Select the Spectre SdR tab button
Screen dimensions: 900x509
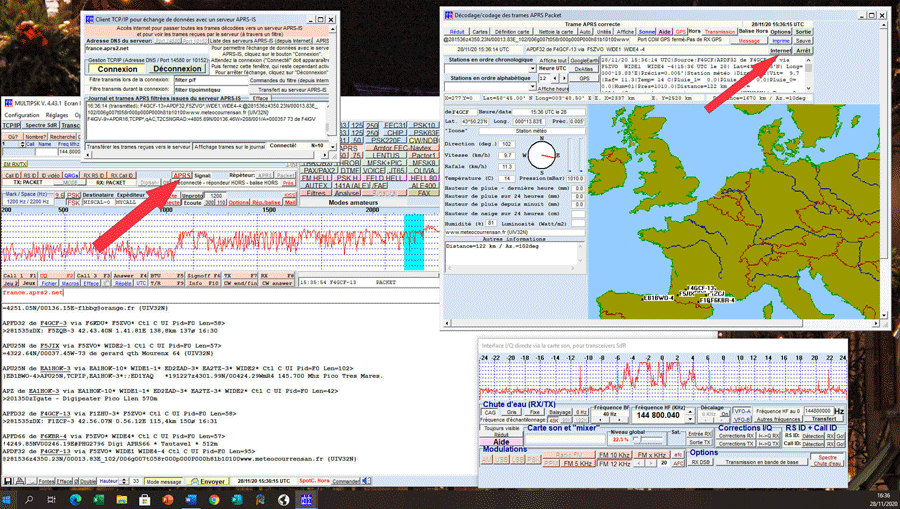pos(41,125)
